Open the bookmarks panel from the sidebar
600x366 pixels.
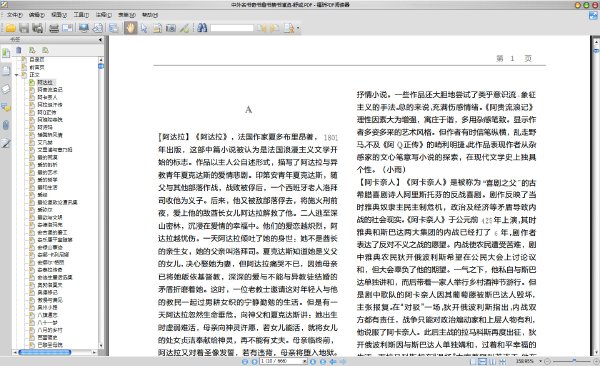6,53
